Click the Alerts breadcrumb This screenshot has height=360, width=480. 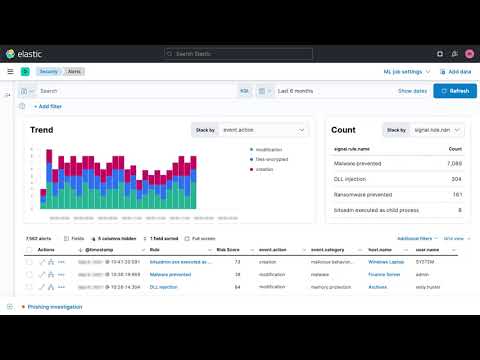click(74, 71)
